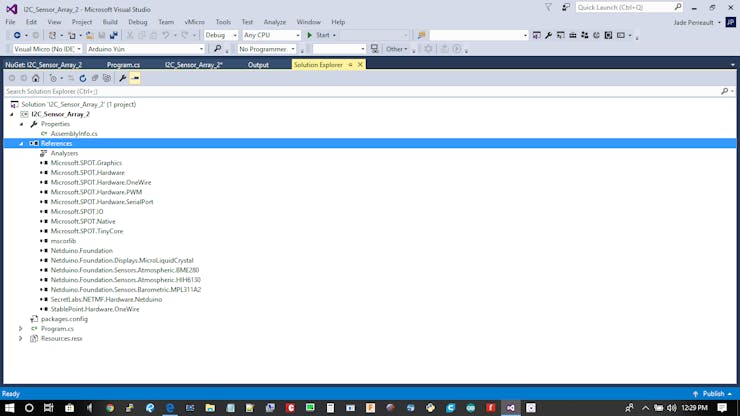Image resolution: width=740 pixels, height=416 pixels.
Task: Open the Visual Micro (No IDE) dropdown
Action: [46, 49]
